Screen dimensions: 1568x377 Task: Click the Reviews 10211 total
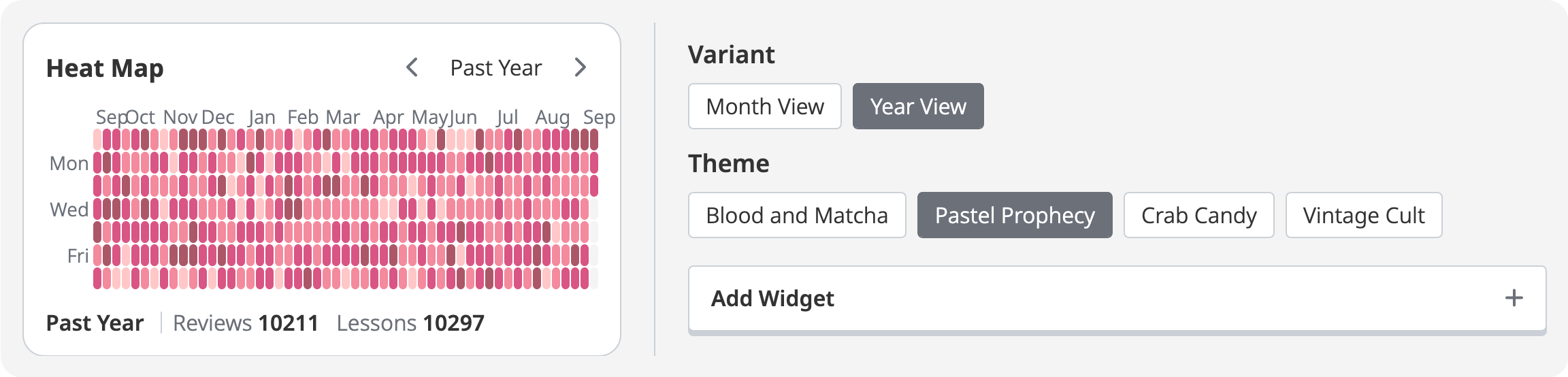point(246,323)
